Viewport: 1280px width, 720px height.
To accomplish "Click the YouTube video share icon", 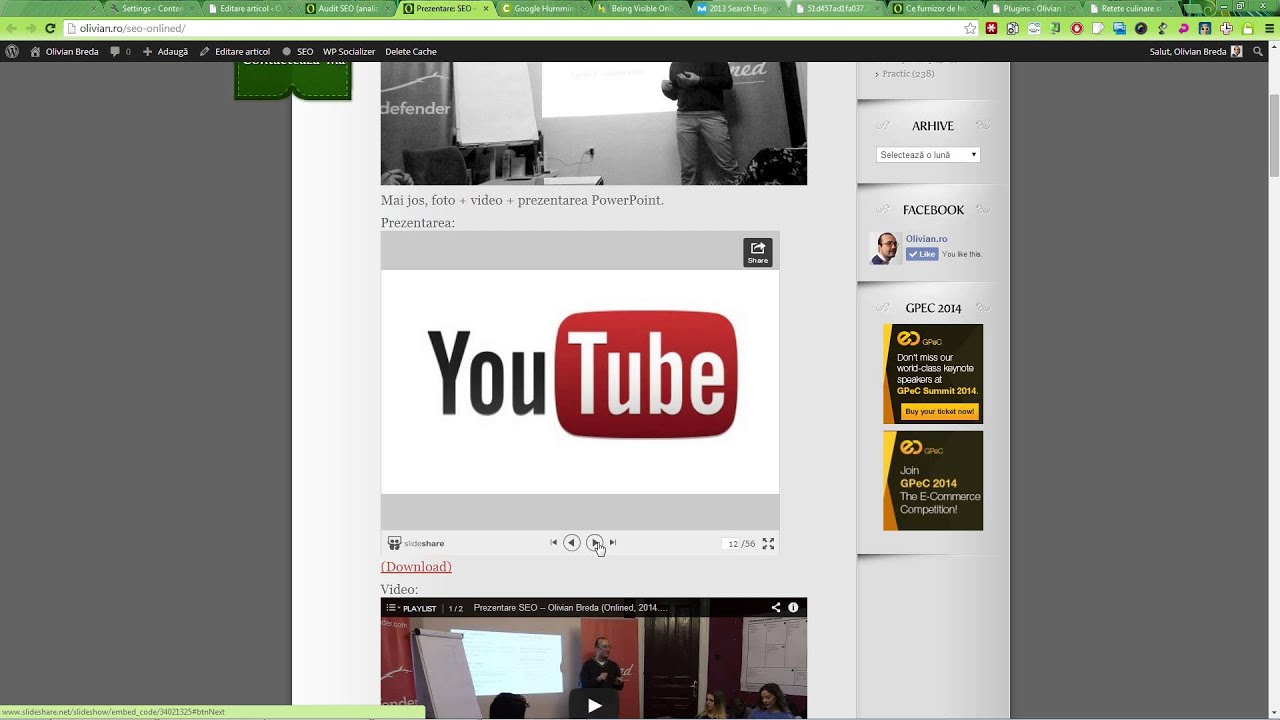I will point(775,607).
